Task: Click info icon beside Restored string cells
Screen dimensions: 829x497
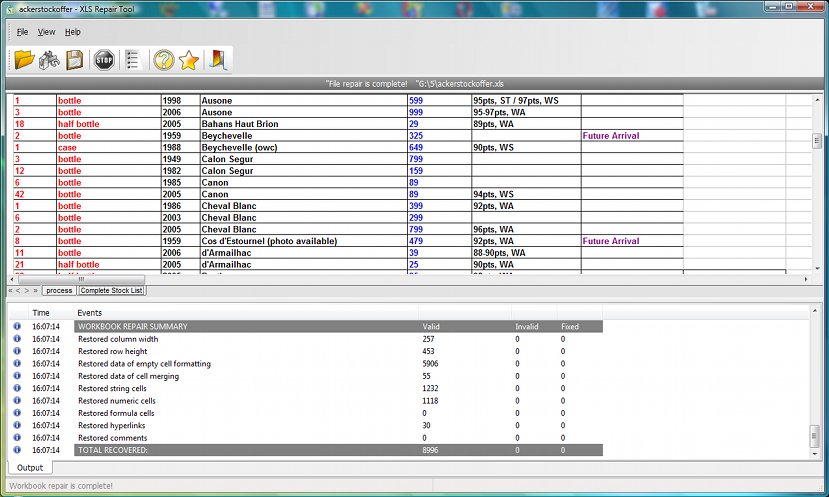Action: tap(17, 388)
